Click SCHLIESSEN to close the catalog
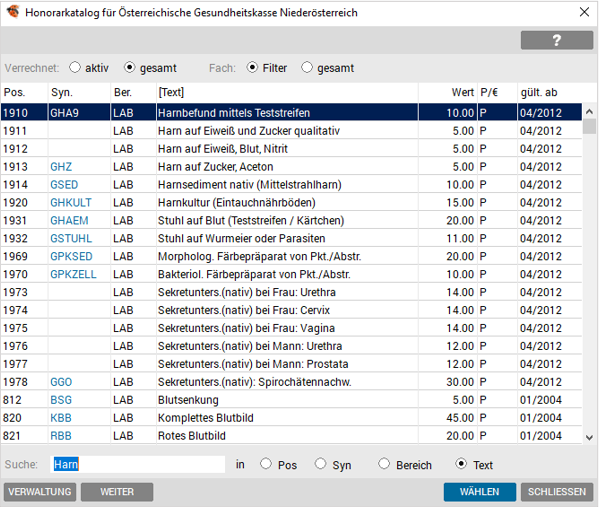599x507 pixels. [x=557, y=492]
